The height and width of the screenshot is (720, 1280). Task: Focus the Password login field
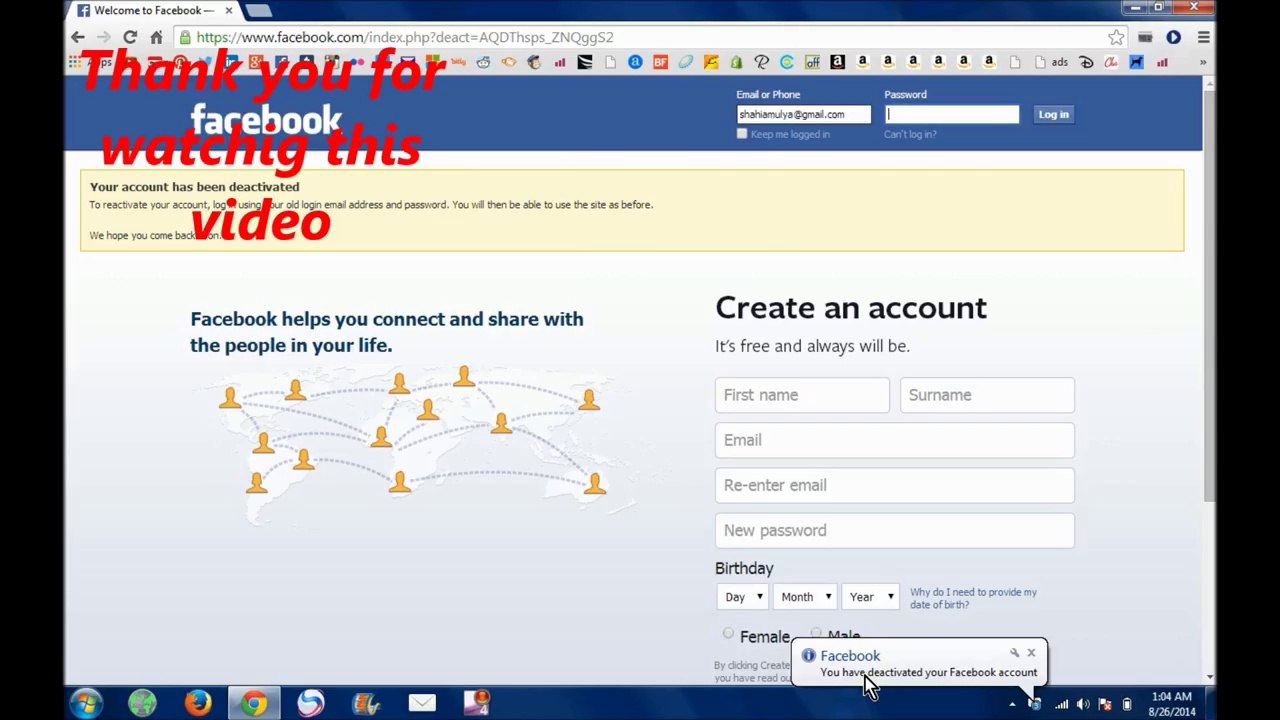click(951, 114)
